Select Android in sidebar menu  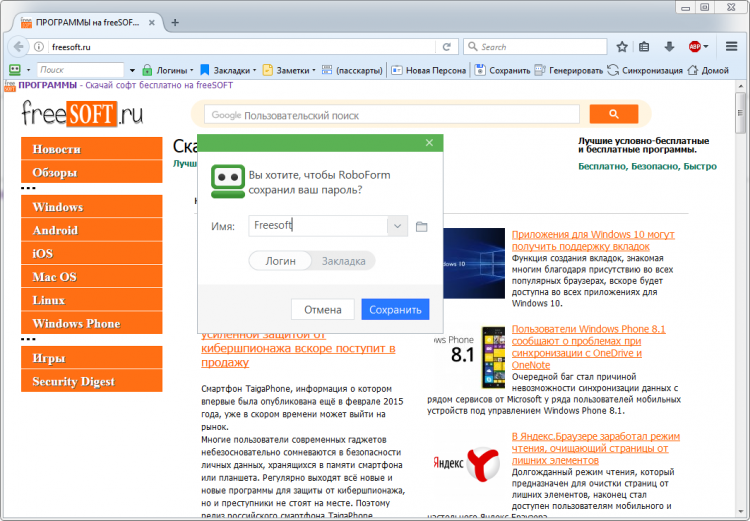click(92, 230)
